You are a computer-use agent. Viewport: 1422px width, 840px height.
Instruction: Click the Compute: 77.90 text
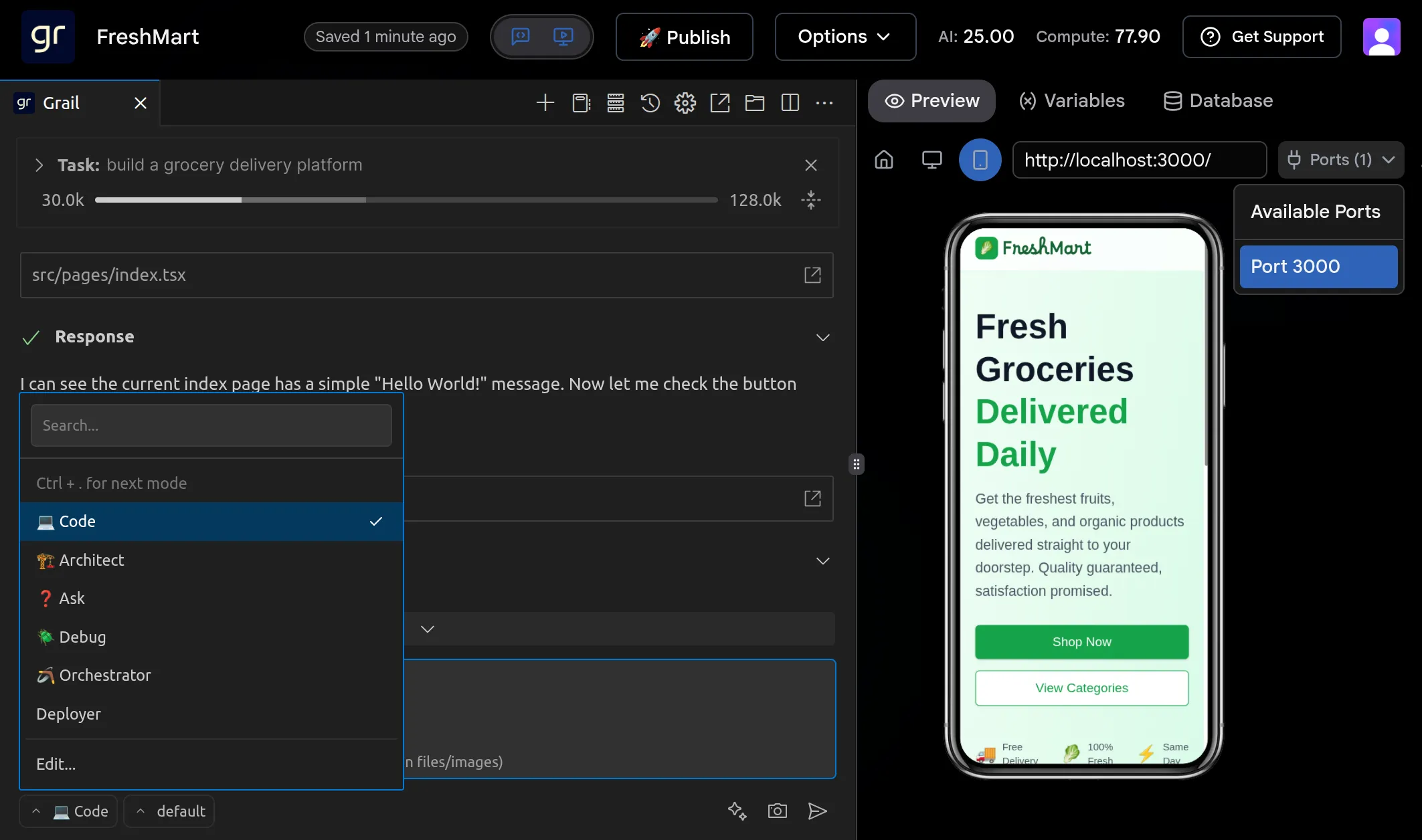tap(1098, 37)
